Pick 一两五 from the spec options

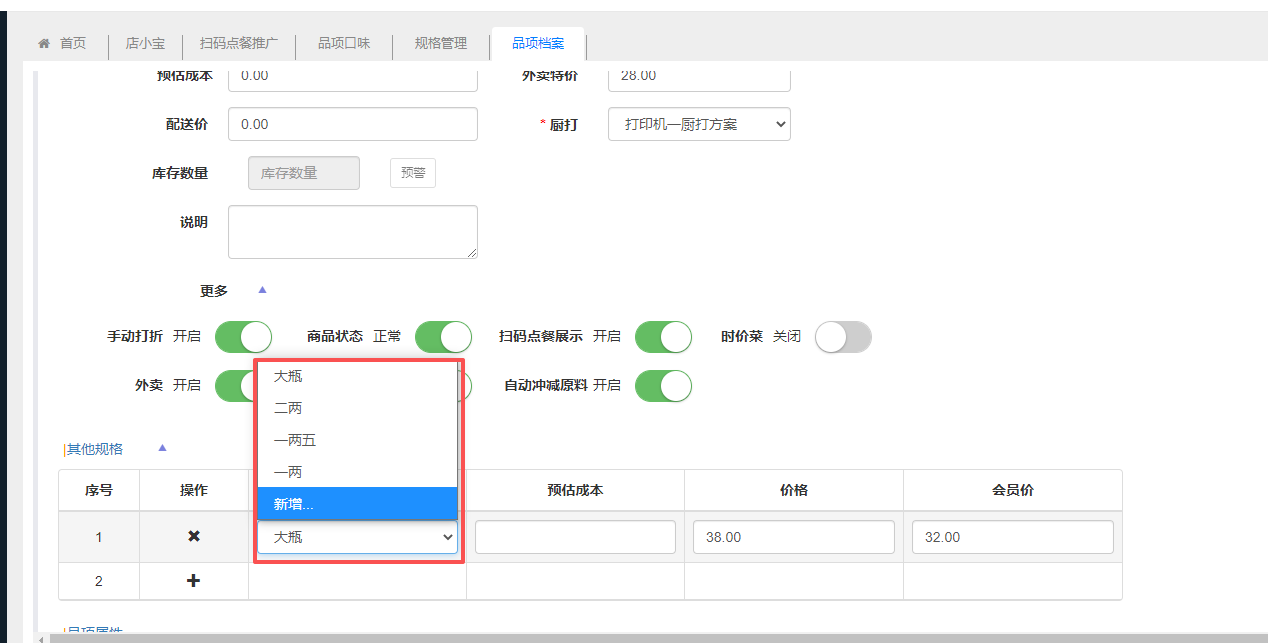coord(357,440)
